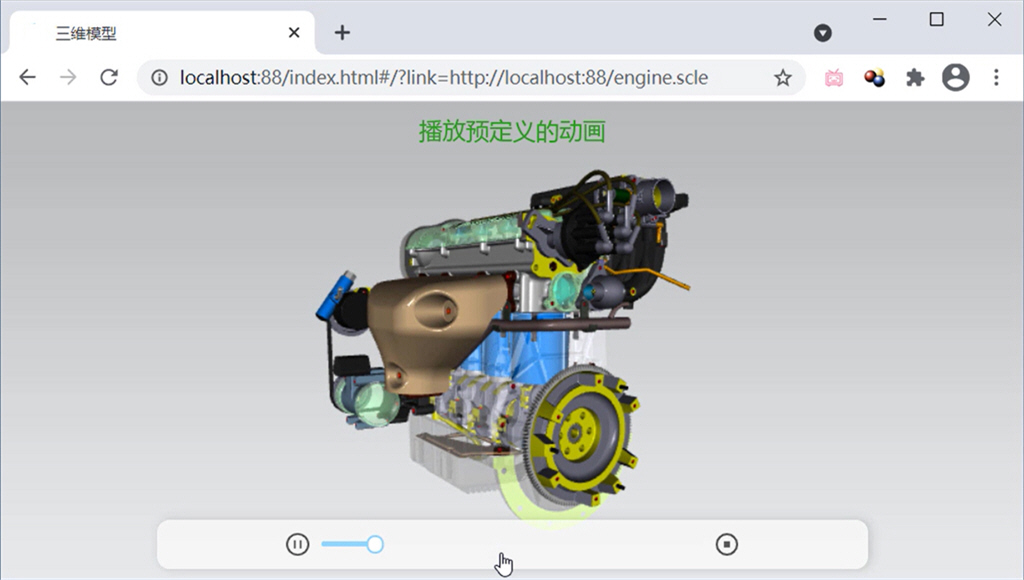The image size is (1024, 580).
Task: Reload the current page
Action: (x=109, y=77)
